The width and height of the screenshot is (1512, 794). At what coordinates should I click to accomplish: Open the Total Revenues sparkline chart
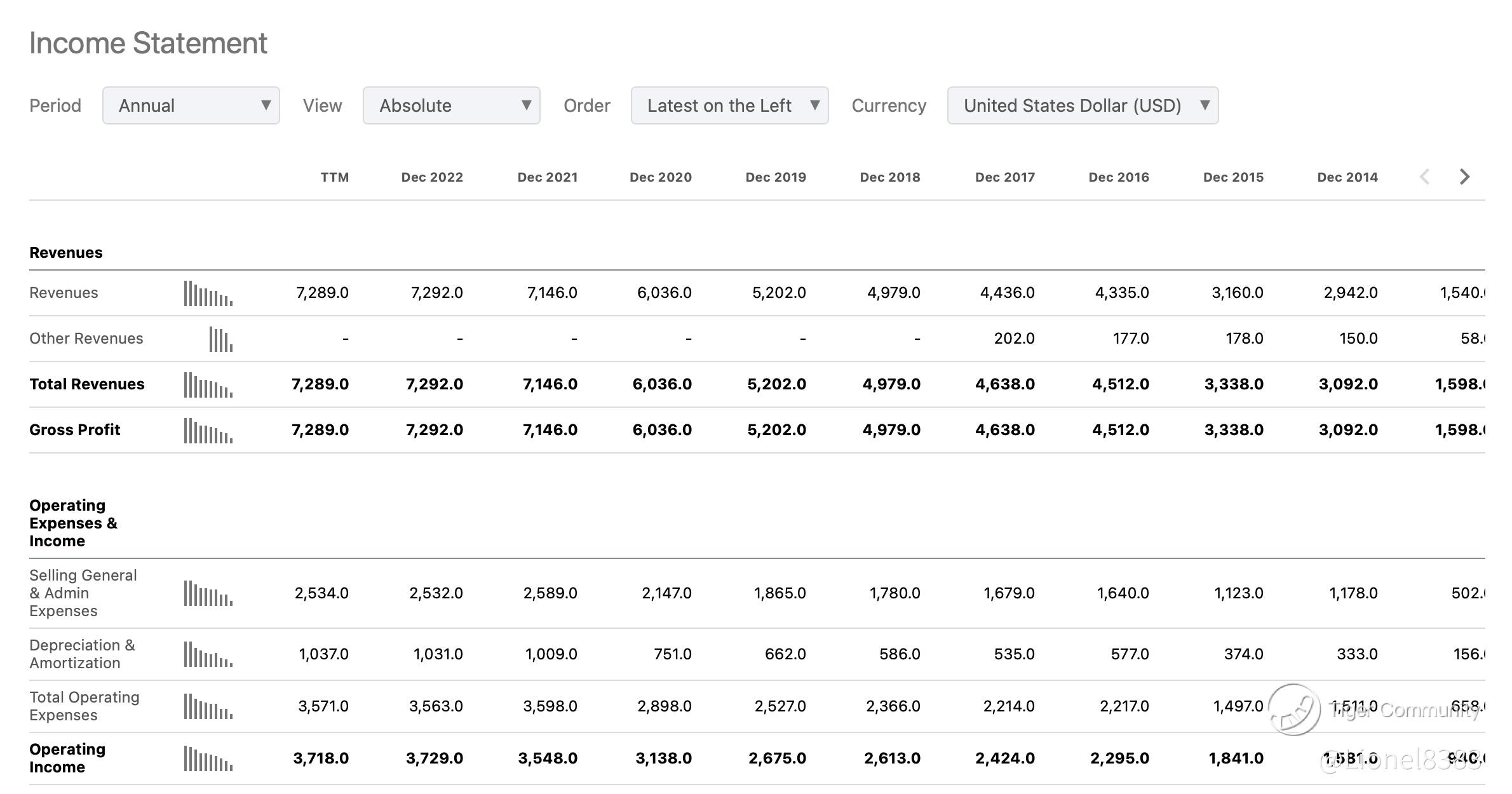(208, 385)
